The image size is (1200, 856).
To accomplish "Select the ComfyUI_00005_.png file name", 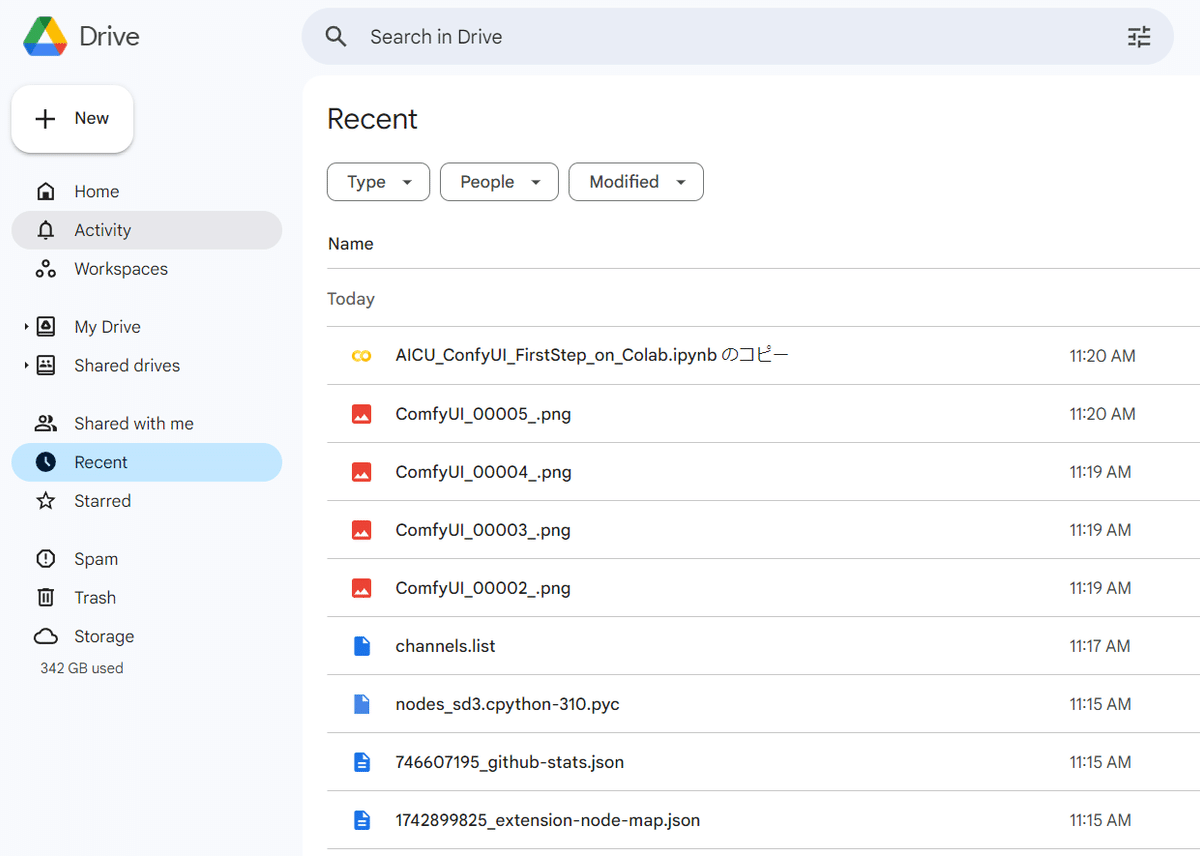I will (x=483, y=414).
